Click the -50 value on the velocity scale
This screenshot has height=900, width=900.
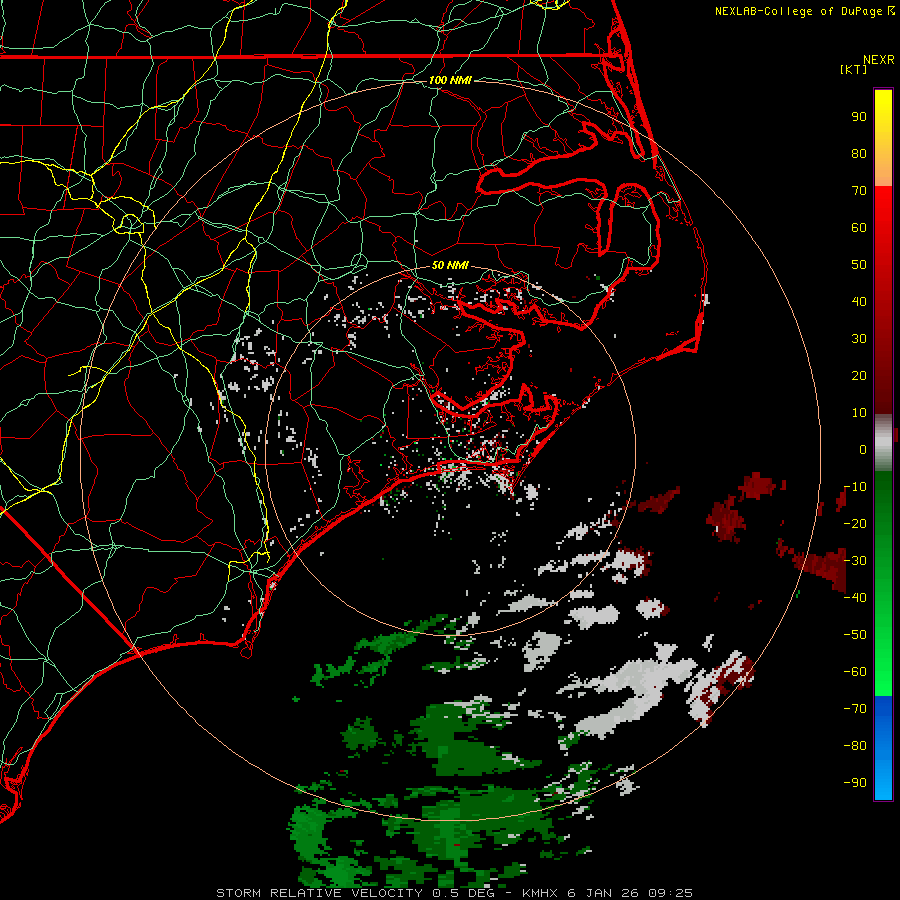point(855,635)
